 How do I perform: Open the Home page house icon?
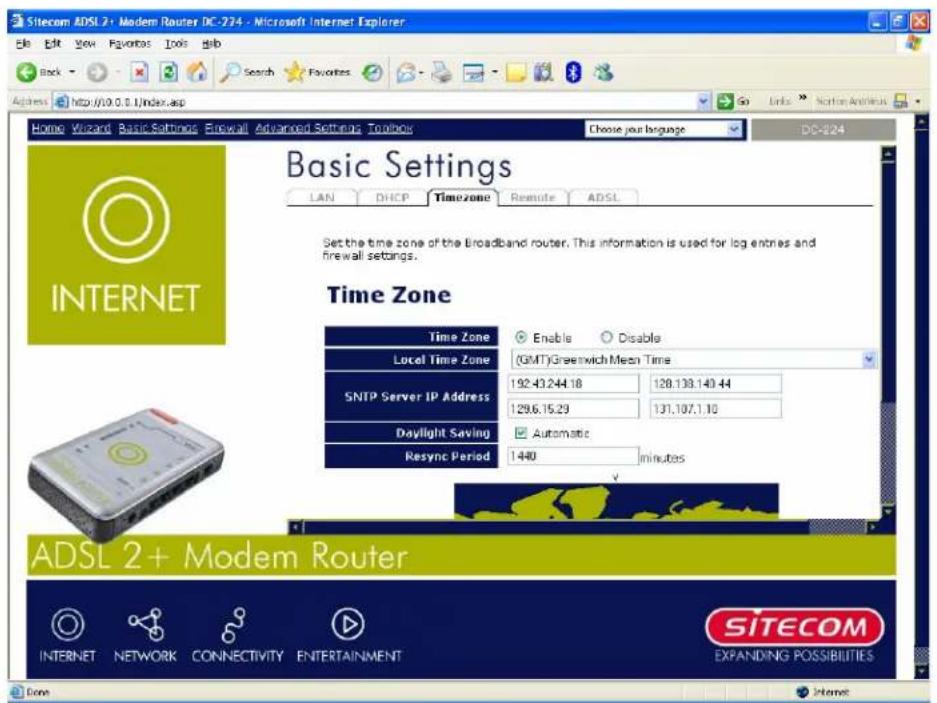click(197, 72)
